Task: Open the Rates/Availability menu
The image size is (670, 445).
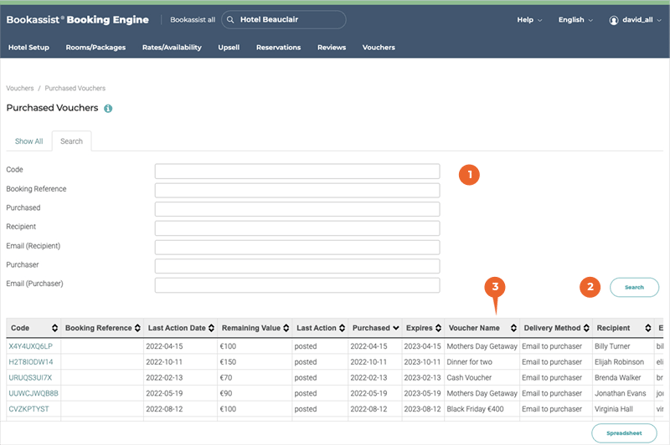Action: 171,47
